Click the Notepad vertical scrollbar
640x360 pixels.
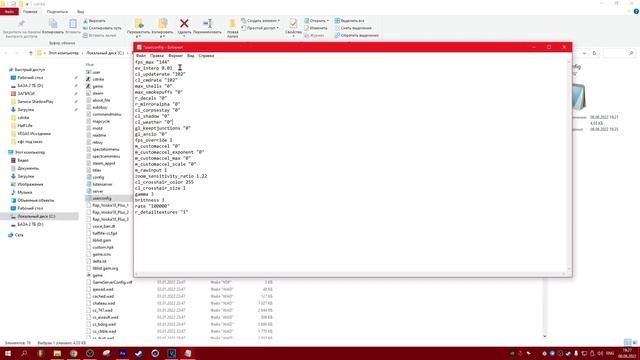coord(569,165)
